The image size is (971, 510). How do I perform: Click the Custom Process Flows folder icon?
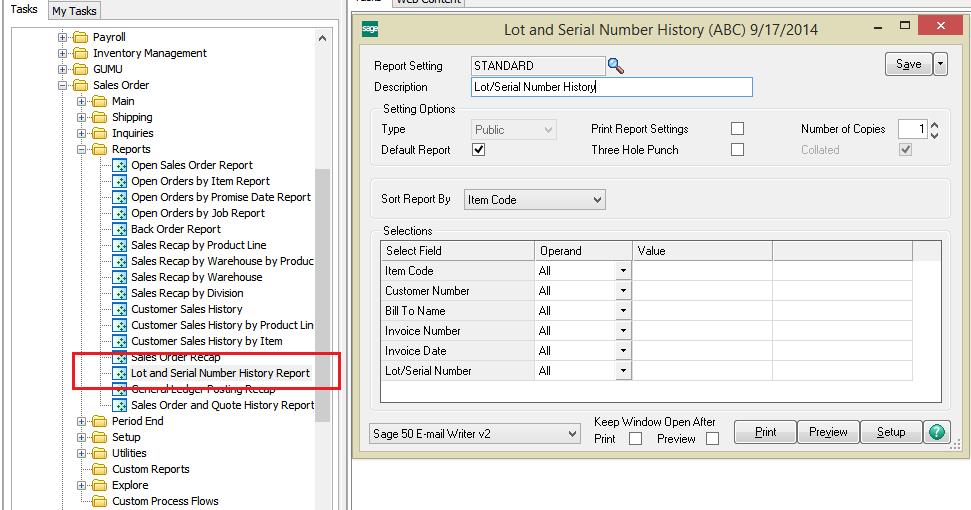coord(100,501)
